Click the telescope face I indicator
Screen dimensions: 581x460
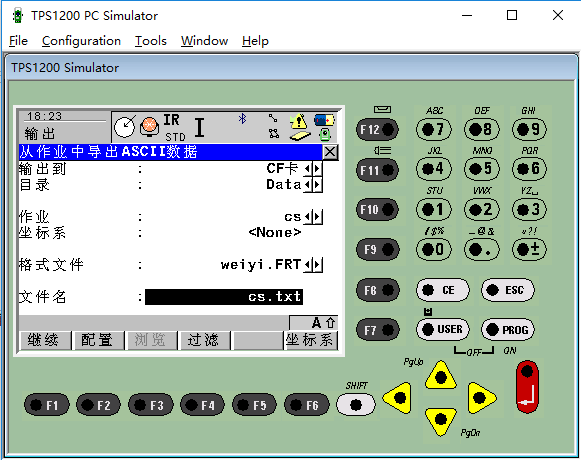(200, 128)
